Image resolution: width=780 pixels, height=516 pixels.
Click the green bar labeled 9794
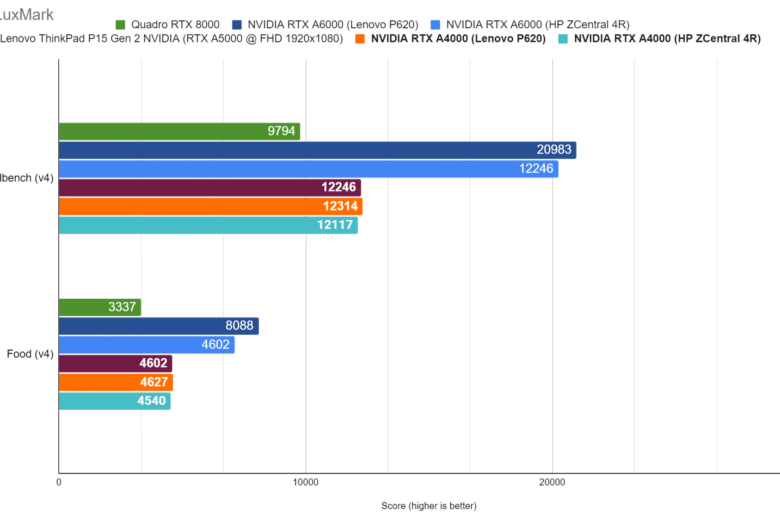(179, 131)
